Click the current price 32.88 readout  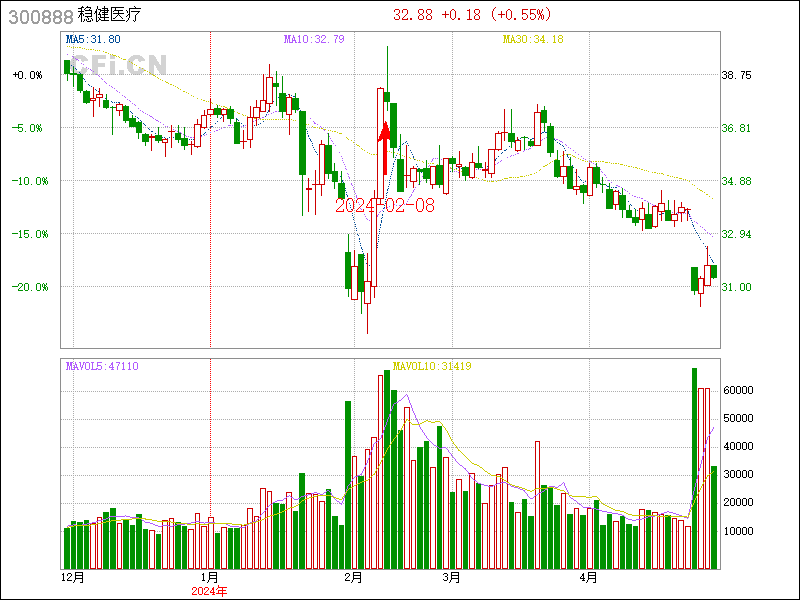point(413,15)
